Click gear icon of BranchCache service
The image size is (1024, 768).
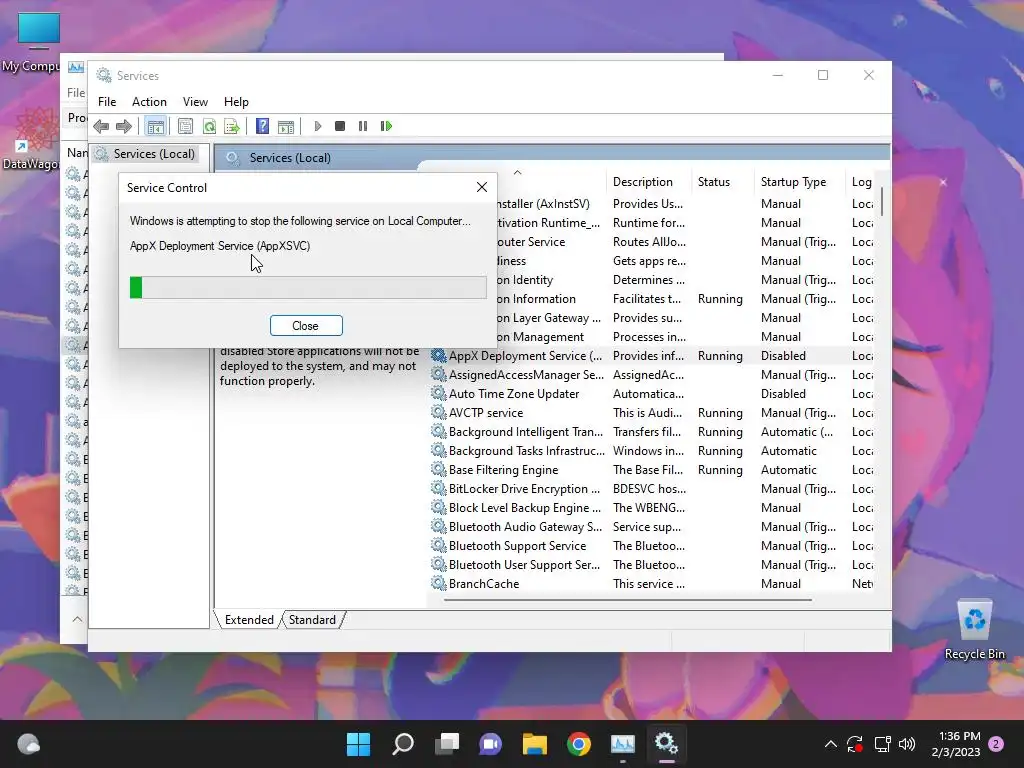(x=438, y=583)
